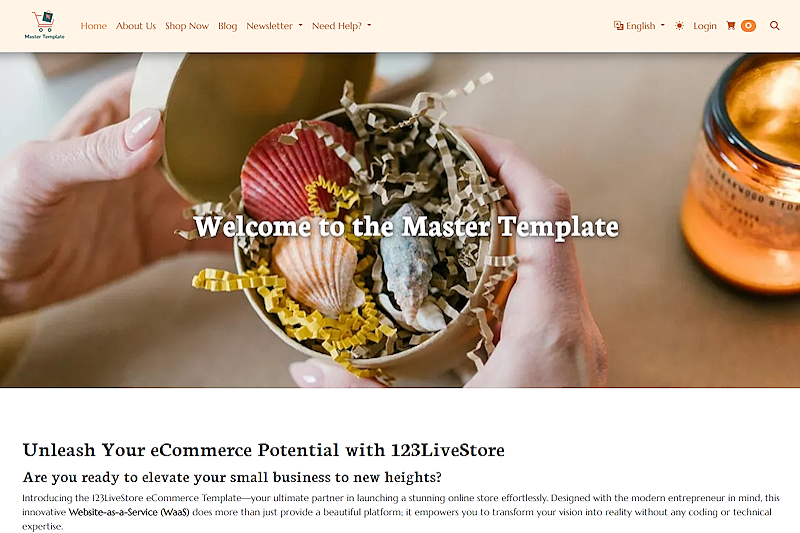The width and height of the screenshot is (800, 533).
Task: Click the Newsletter dropdown caret arrow
Action: pyautogui.click(x=301, y=26)
